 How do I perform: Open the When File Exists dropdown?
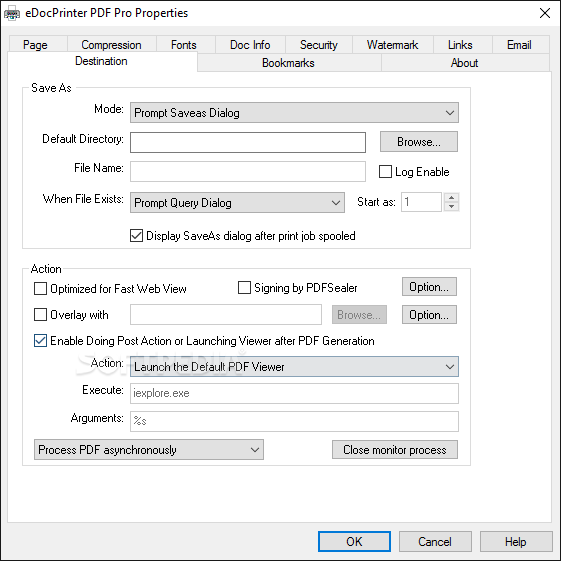(237, 203)
